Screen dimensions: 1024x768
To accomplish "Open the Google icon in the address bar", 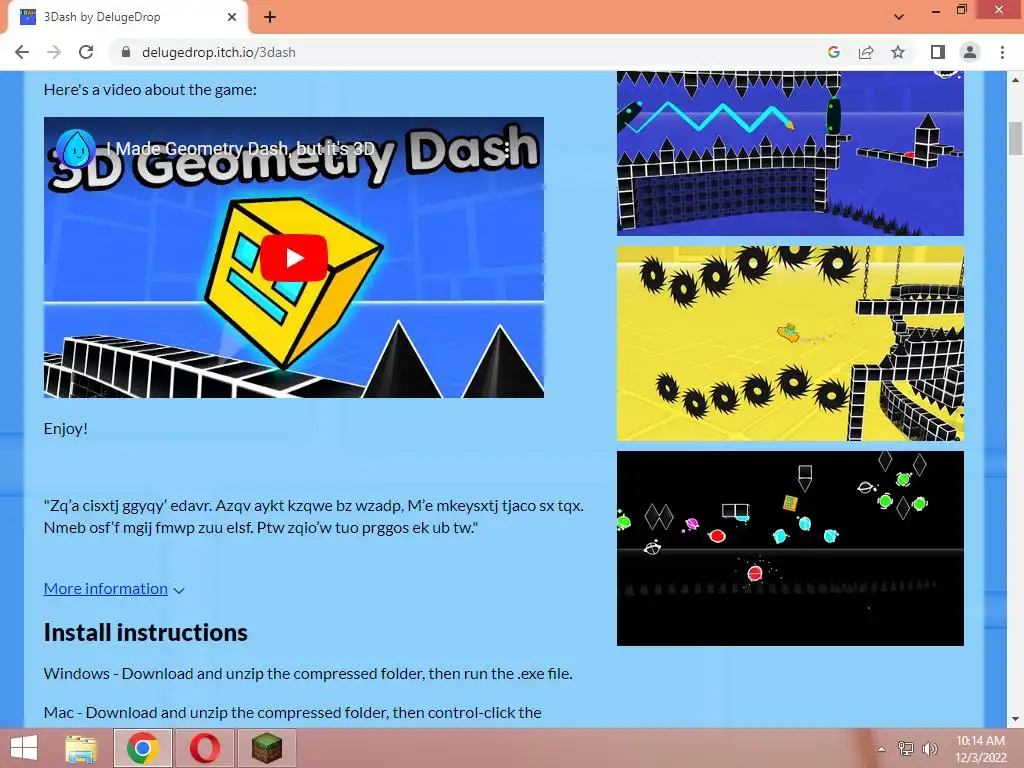I will 834,52.
